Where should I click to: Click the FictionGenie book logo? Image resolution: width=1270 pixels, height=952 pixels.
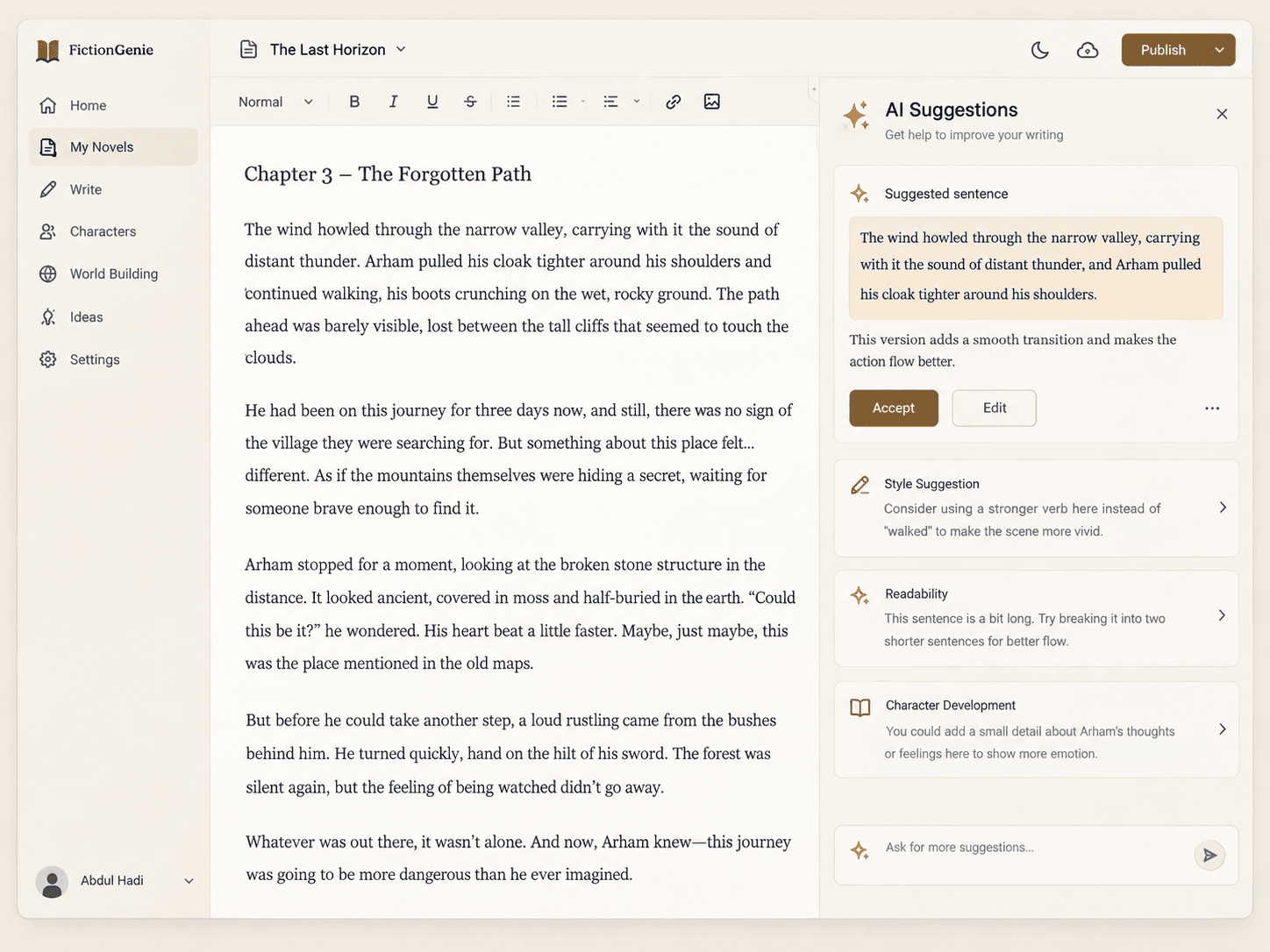[47, 51]
